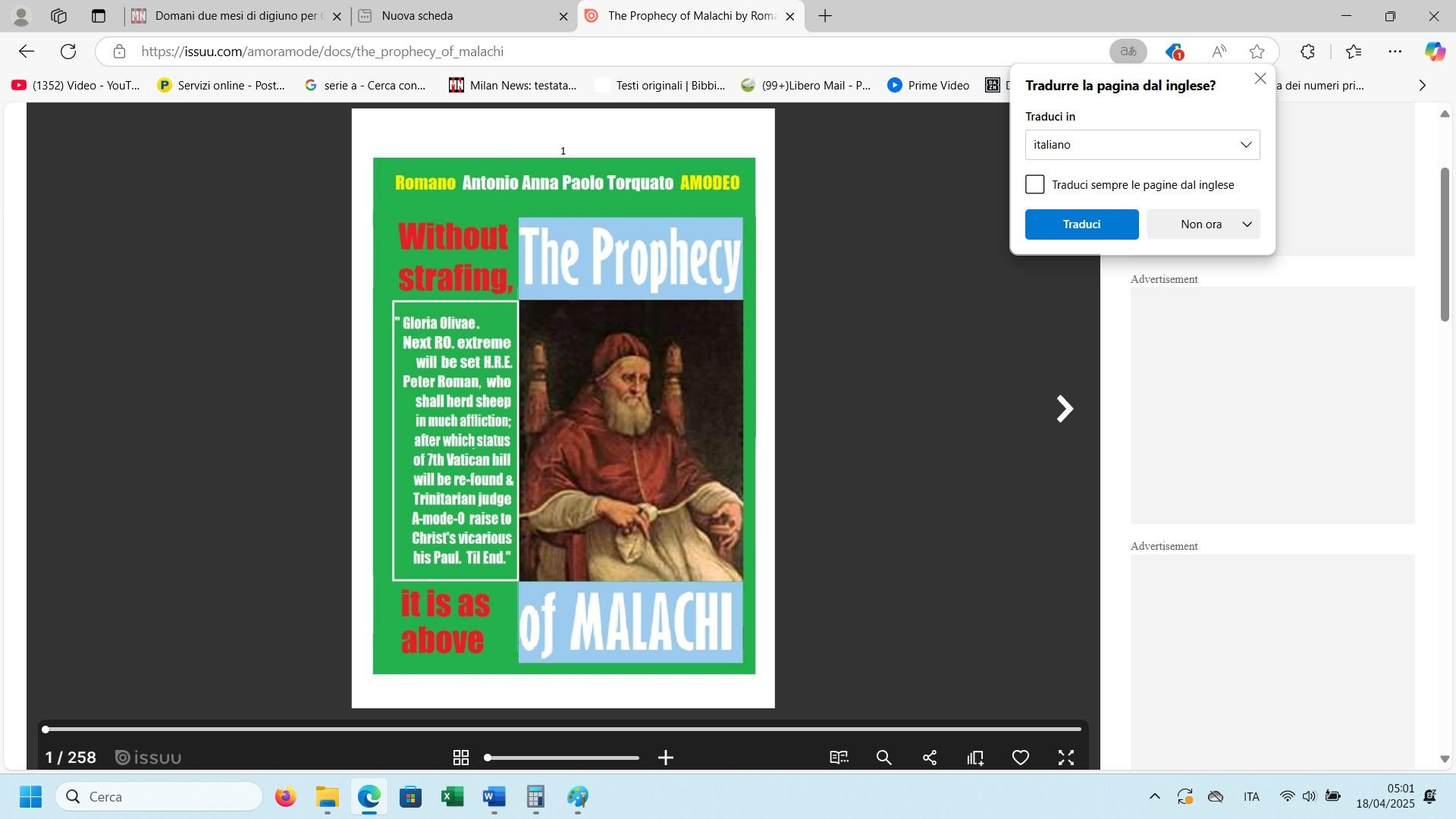Open the 'italiano' language dropdown
The width and height of the screenshot is (1456, 819).
pos(1142,145)
